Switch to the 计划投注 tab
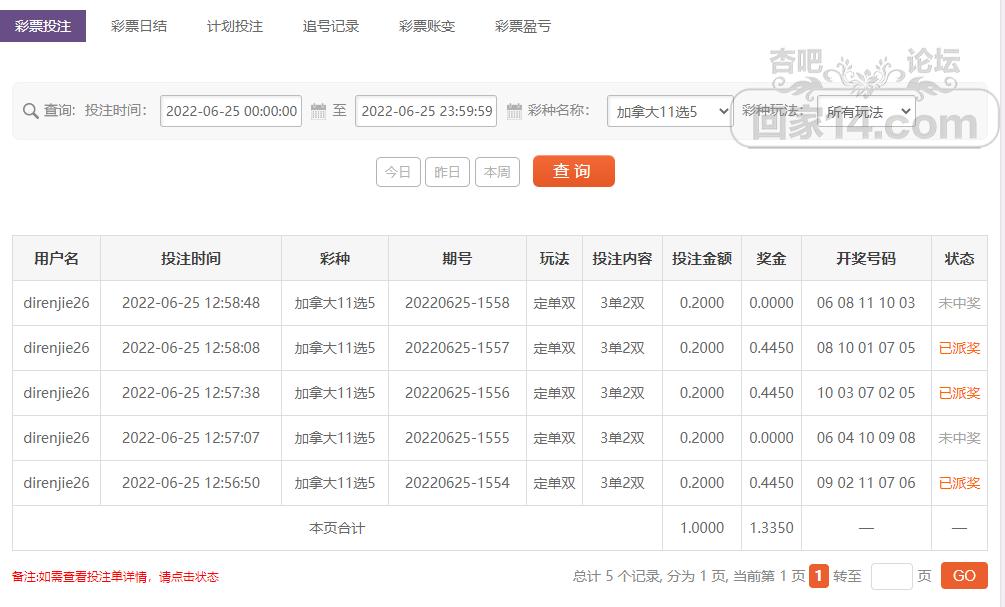Image resolution: width=1005 pixels, height=607 pixels. pos(234,27)
